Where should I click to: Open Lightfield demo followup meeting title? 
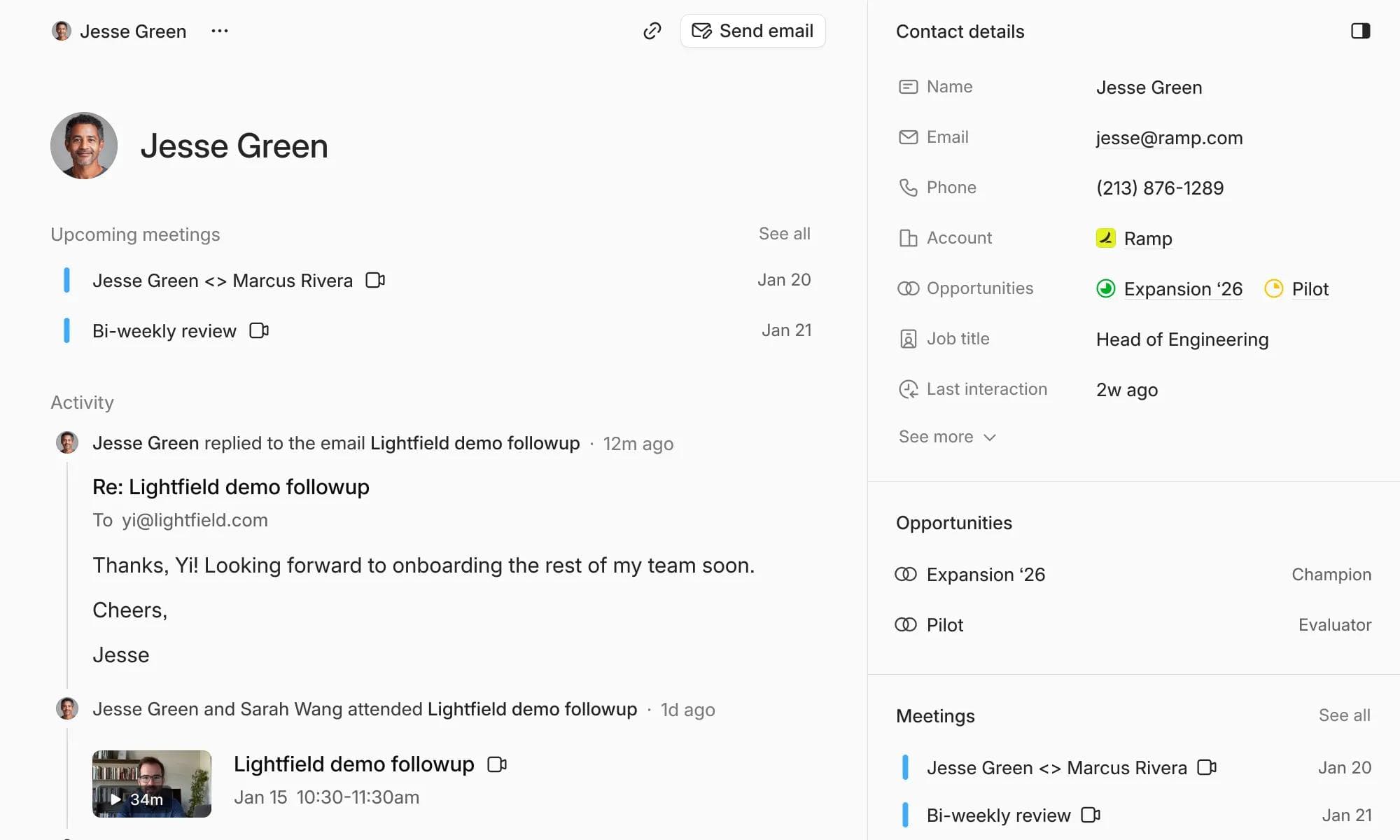[x=353, y=764]
